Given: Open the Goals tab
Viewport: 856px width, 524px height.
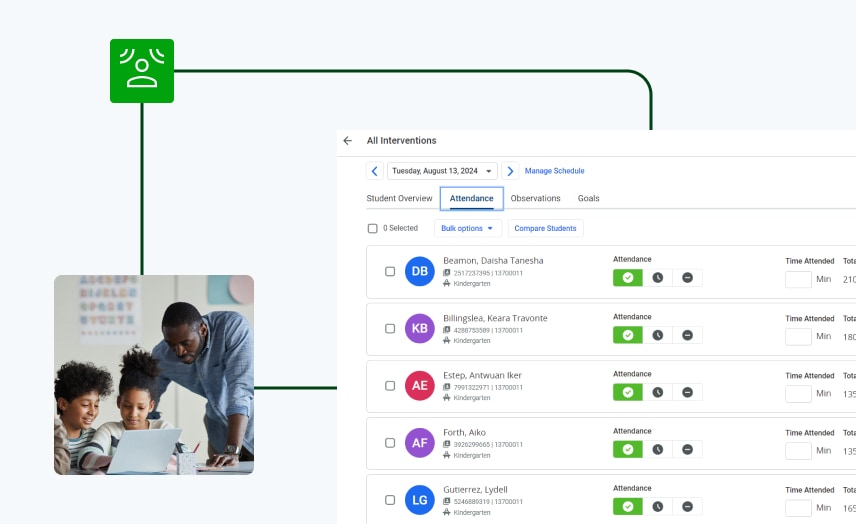Looking at the screenshot, I should coord(588,198).
